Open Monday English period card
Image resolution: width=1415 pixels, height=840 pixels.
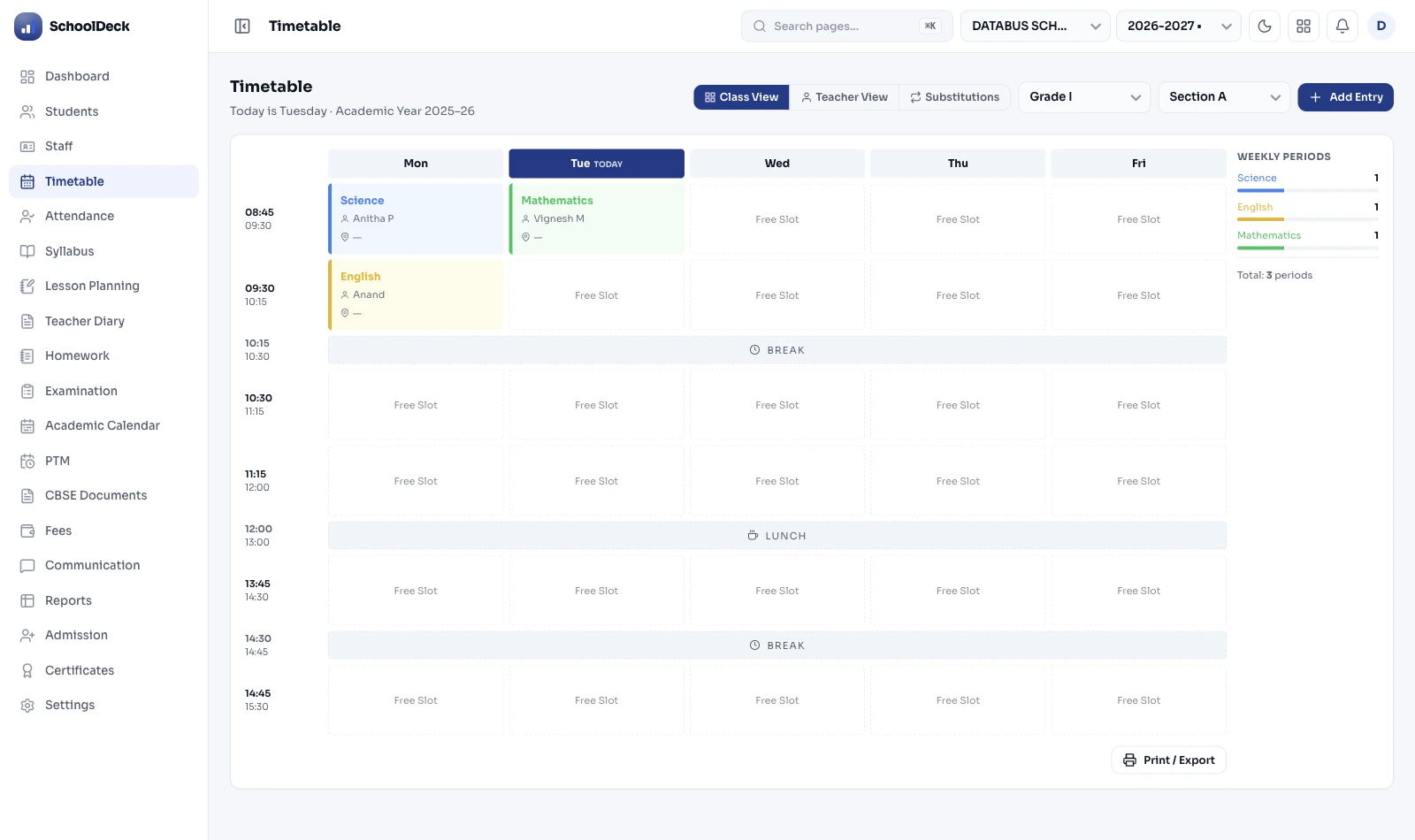pos(416,295)
